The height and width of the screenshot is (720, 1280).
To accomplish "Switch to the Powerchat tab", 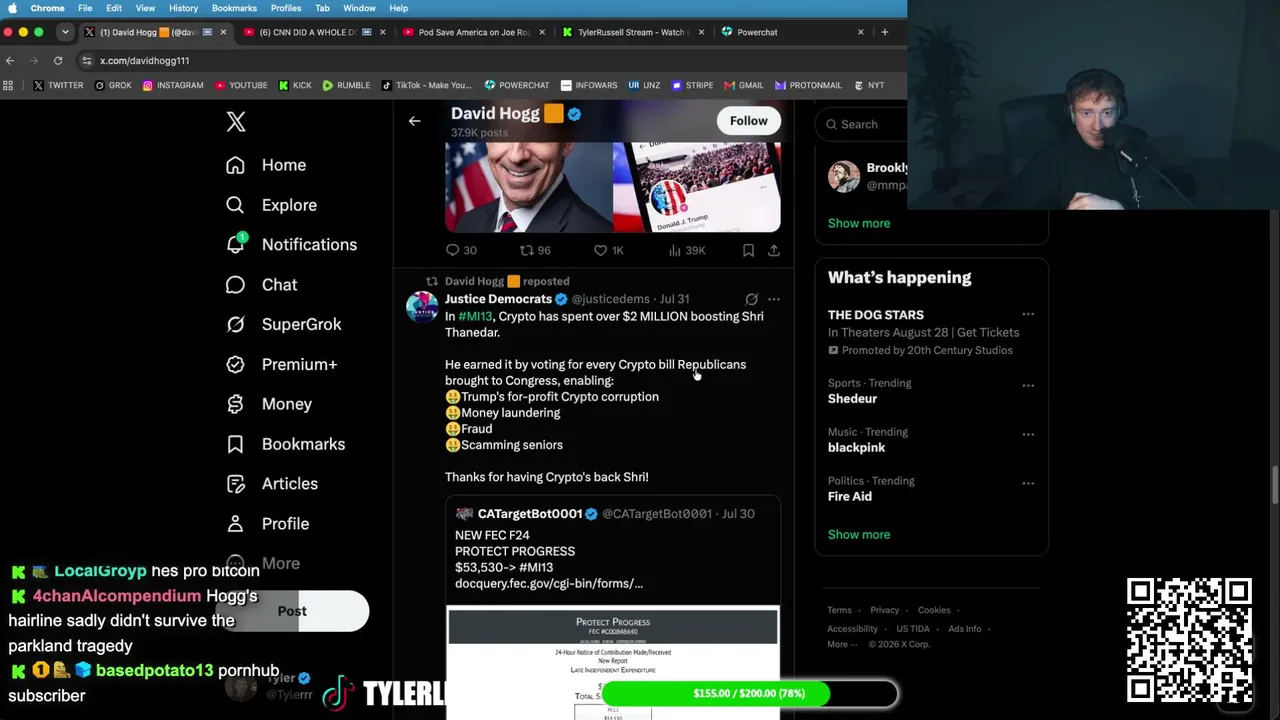I will (792, 32).
